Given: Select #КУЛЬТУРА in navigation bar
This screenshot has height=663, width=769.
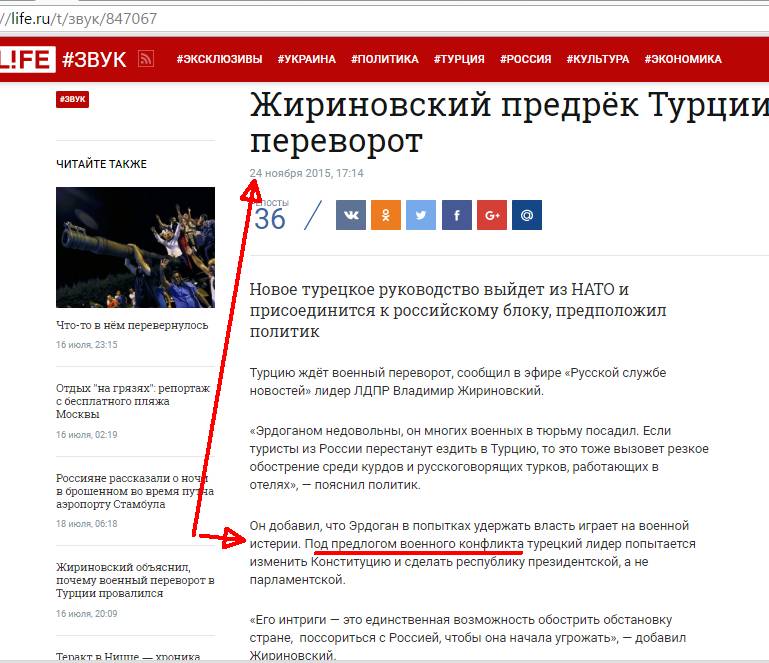Looking at the screenshot, I should coord(598,59).
